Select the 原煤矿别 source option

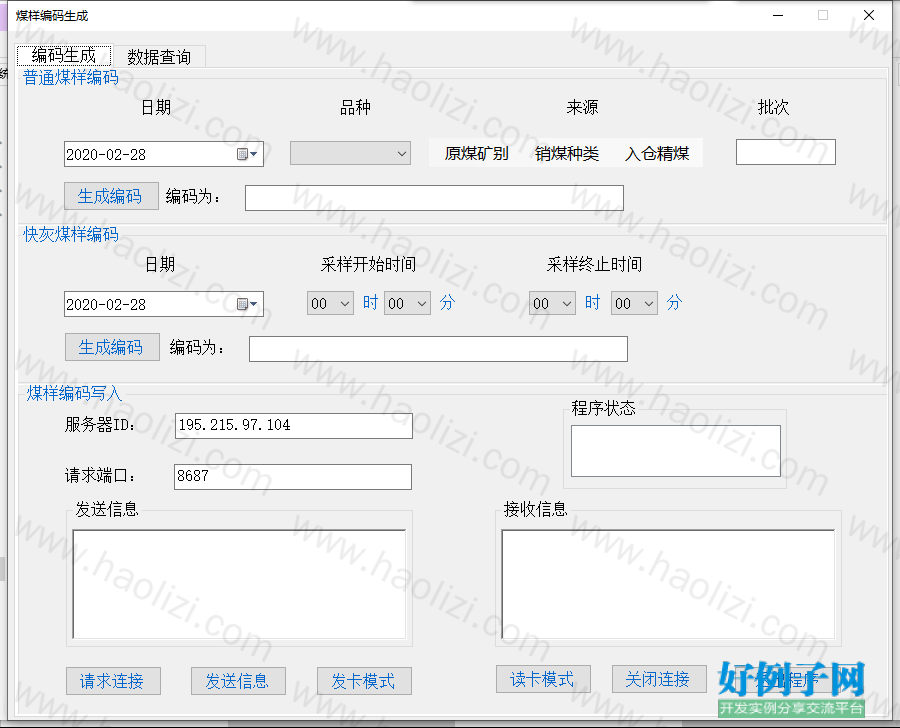[x=476, y=153]
